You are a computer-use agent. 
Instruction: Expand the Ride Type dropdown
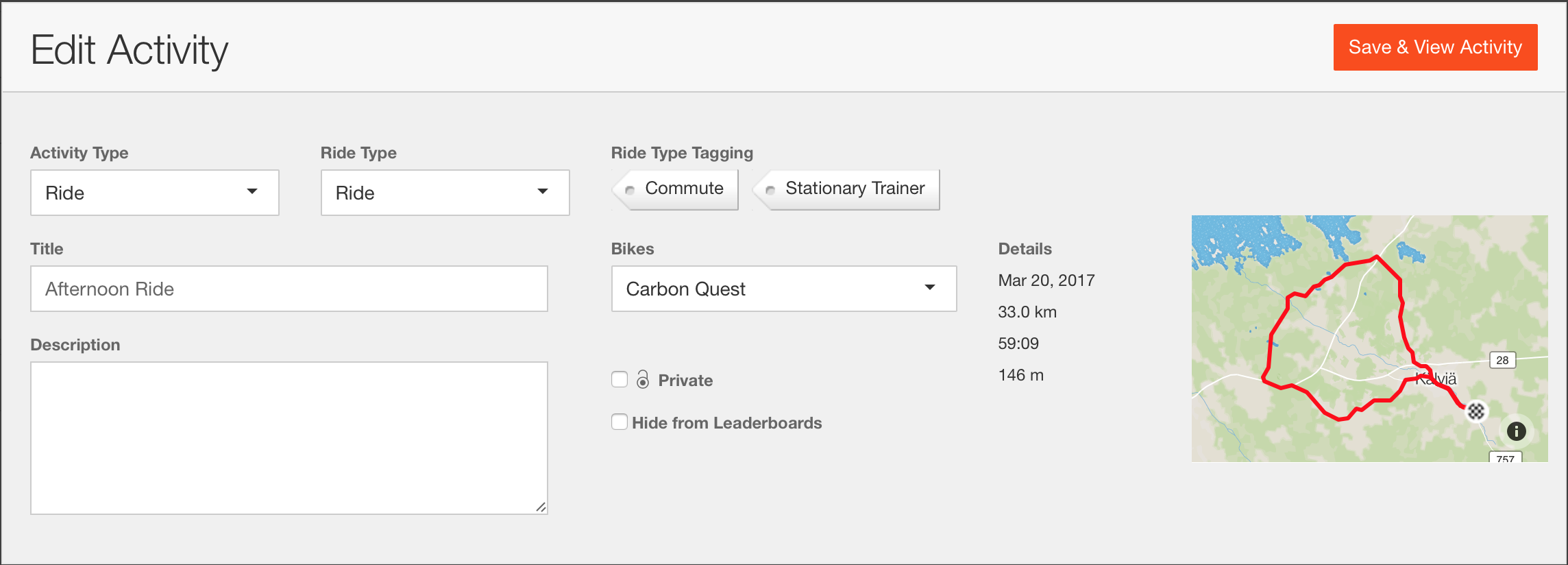point(445,193)
